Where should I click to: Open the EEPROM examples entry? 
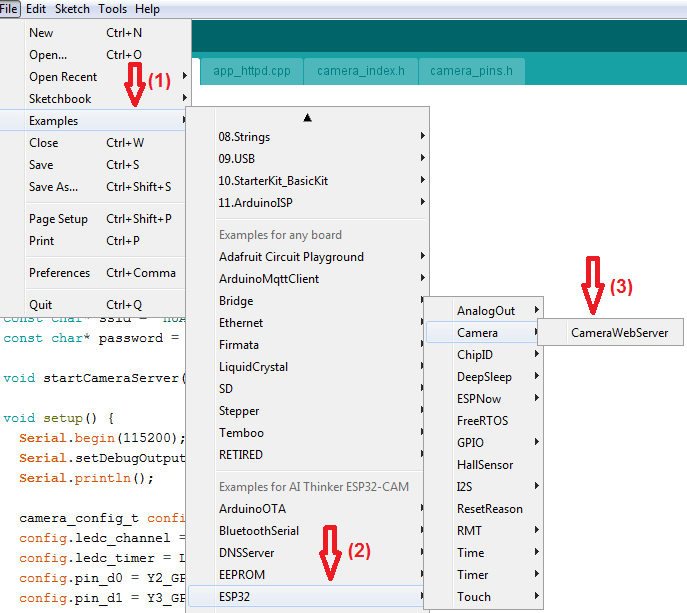[306, 574]
